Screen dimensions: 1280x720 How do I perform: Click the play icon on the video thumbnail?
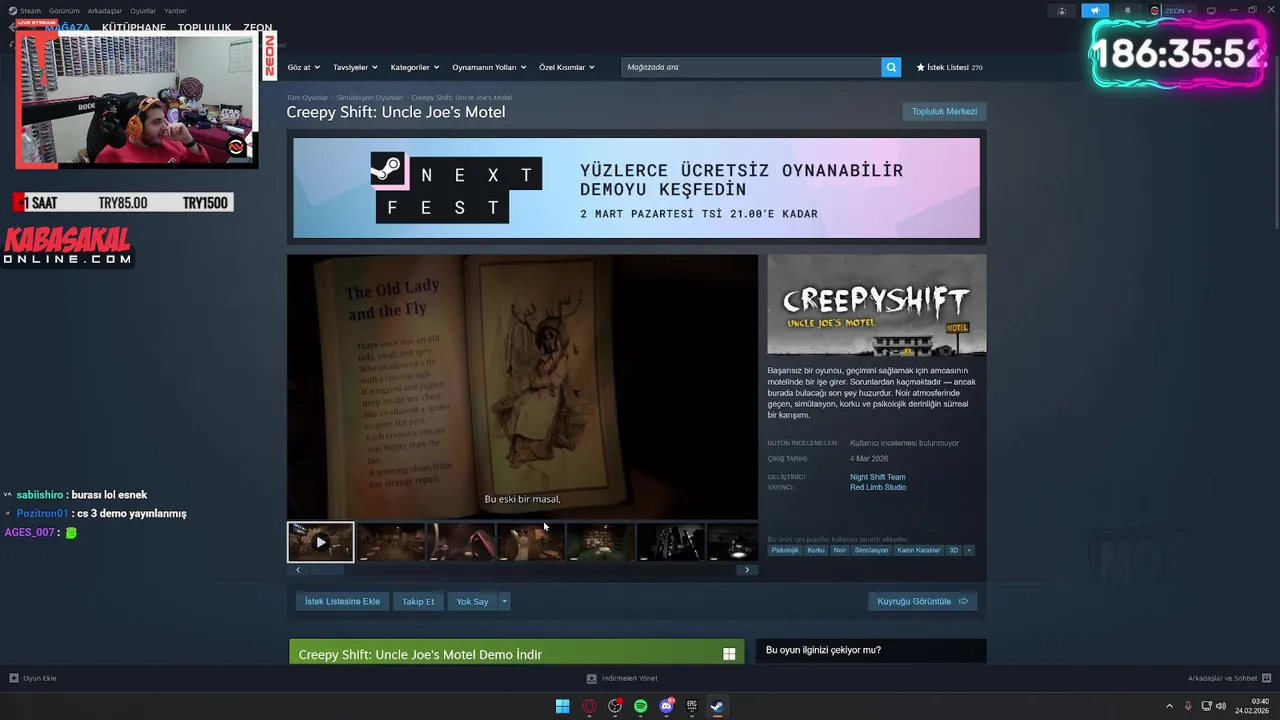click(x=320, y=542)
